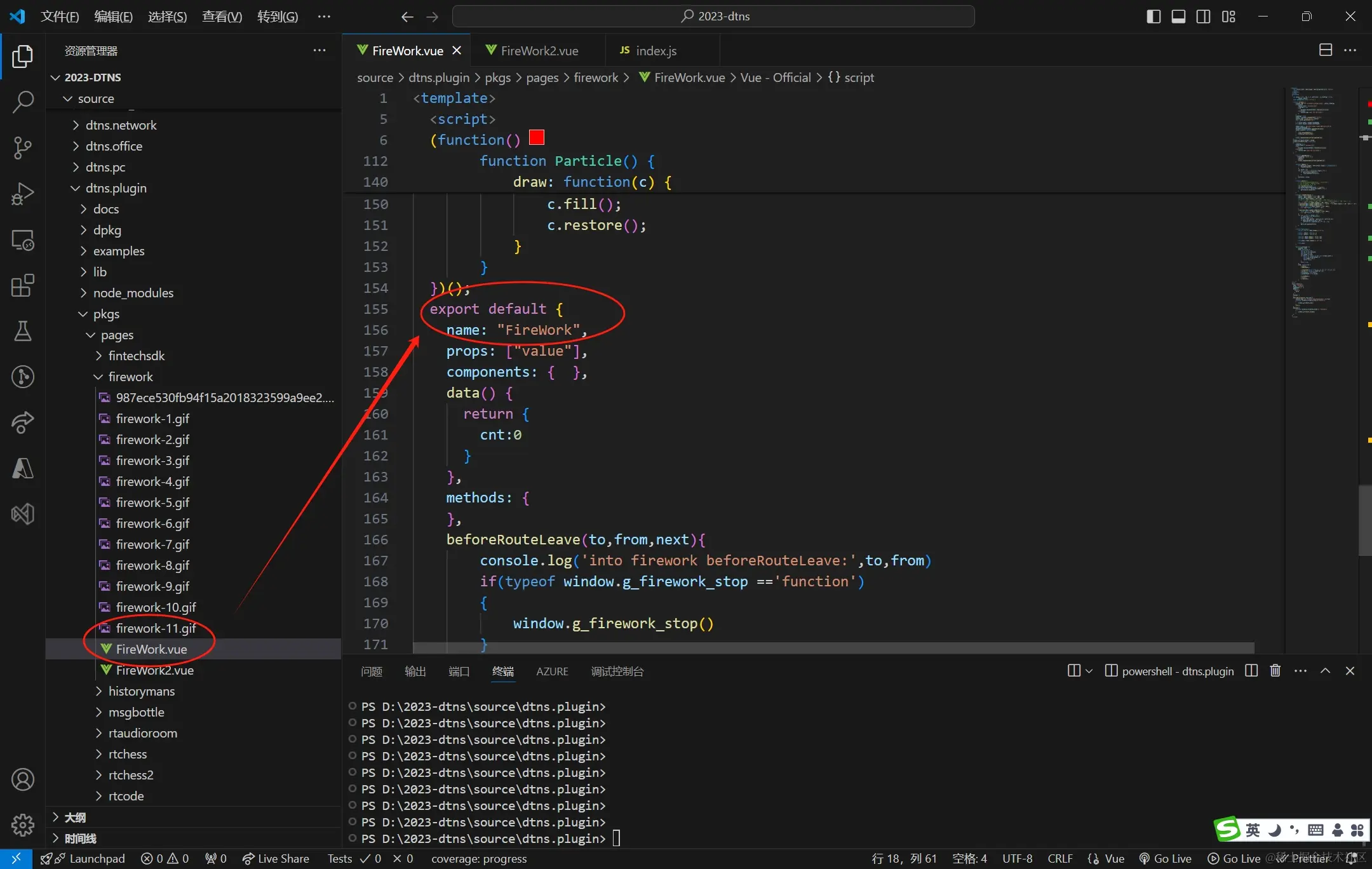Split the editor right
This screenshot has width=1372, height=869.
pos(1325,50)
